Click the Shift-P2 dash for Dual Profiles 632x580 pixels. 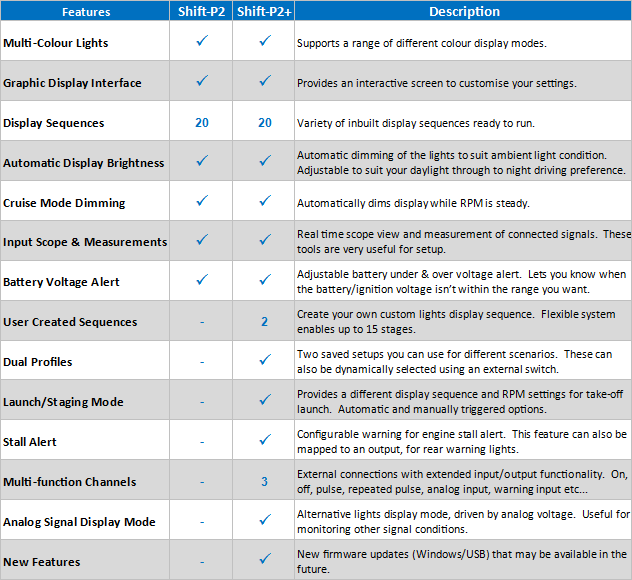(202, 362)
